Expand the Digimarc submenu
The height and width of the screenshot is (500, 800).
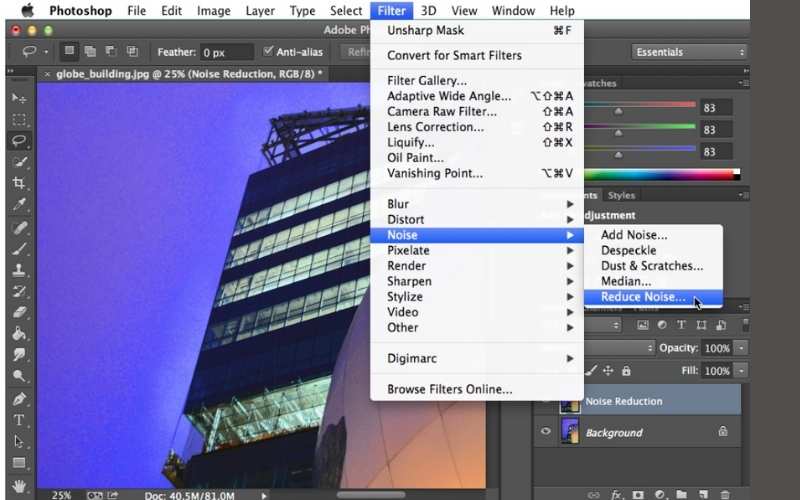[477, 358]
